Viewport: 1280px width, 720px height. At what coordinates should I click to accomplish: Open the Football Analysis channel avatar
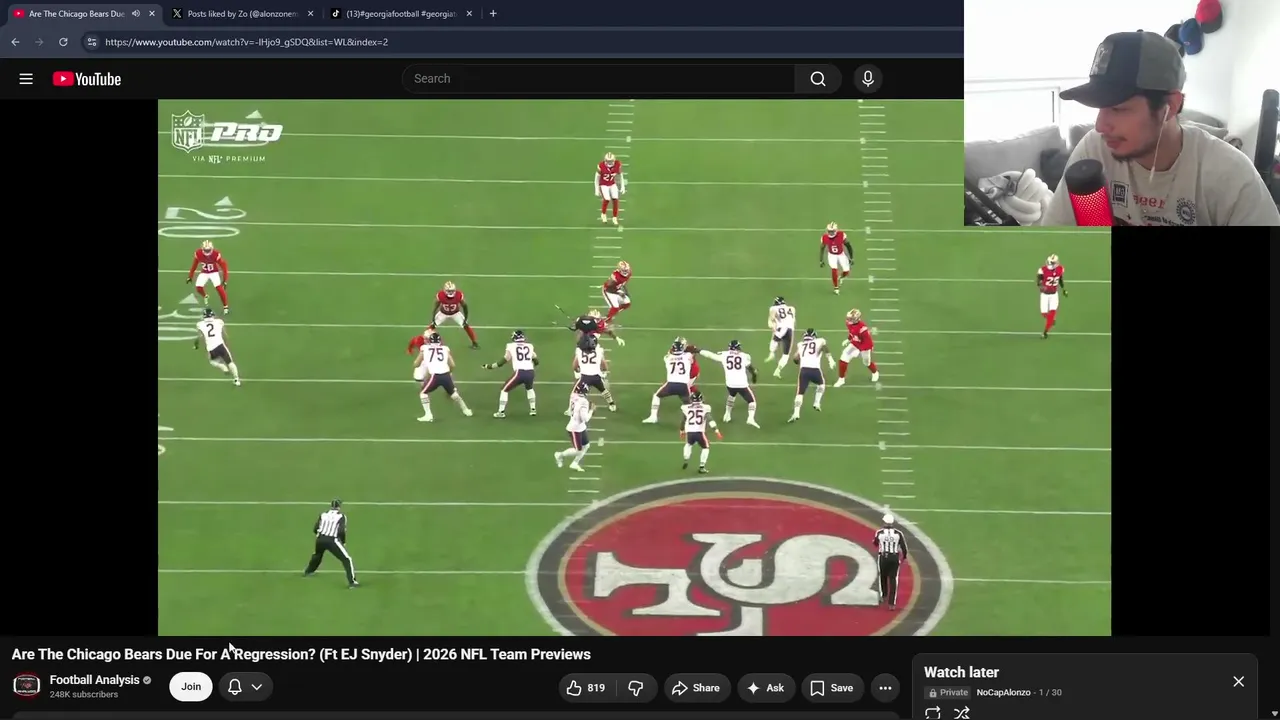[26, 686]
